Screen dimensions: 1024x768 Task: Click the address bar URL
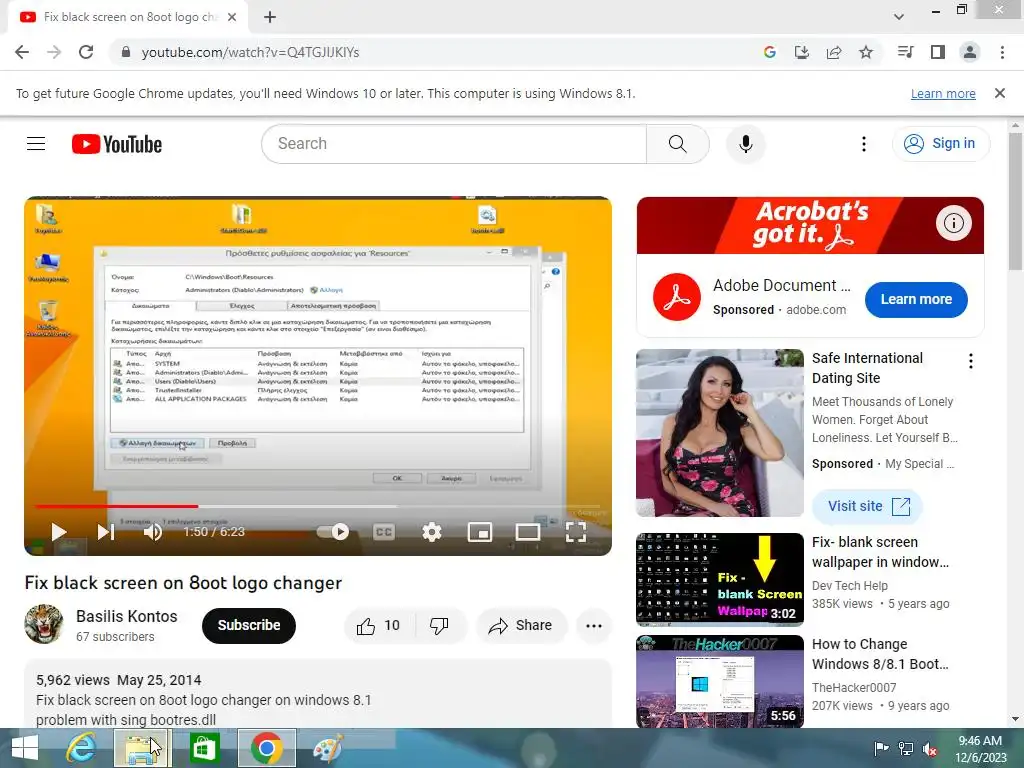[x=250, y=52]
